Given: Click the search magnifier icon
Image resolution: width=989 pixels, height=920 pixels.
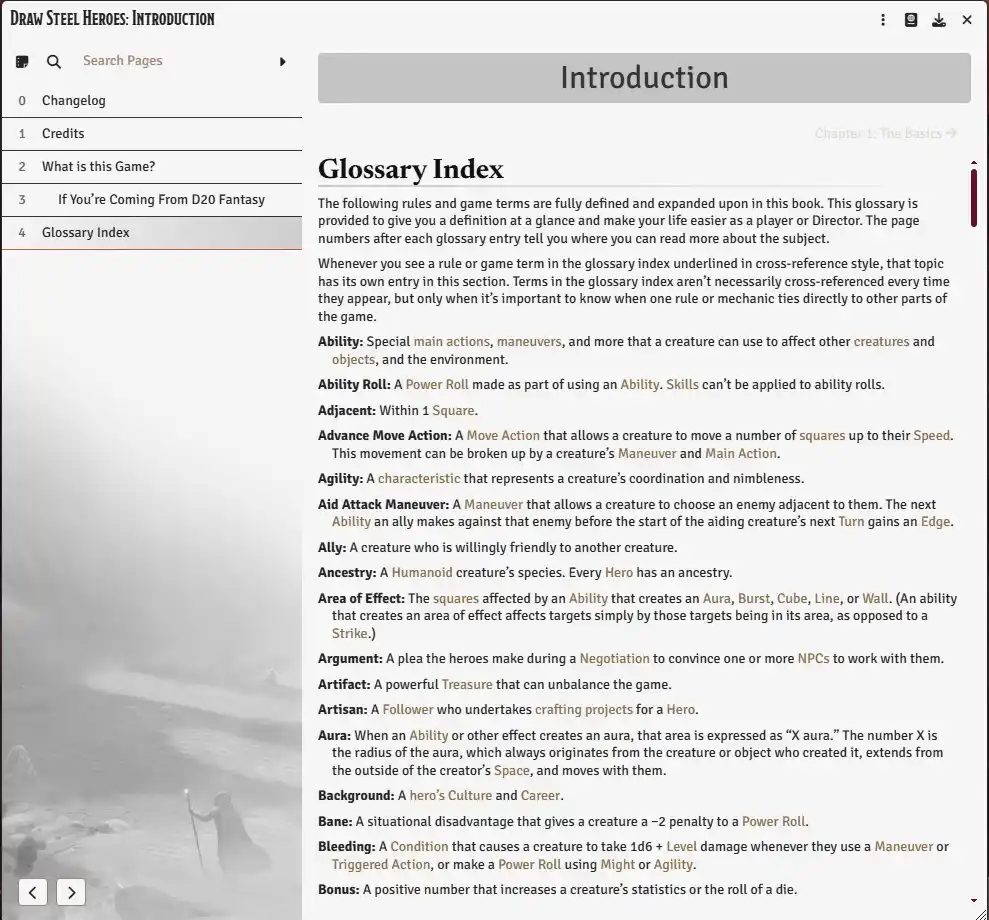Looking at the screenshot, I should (53, 61).
